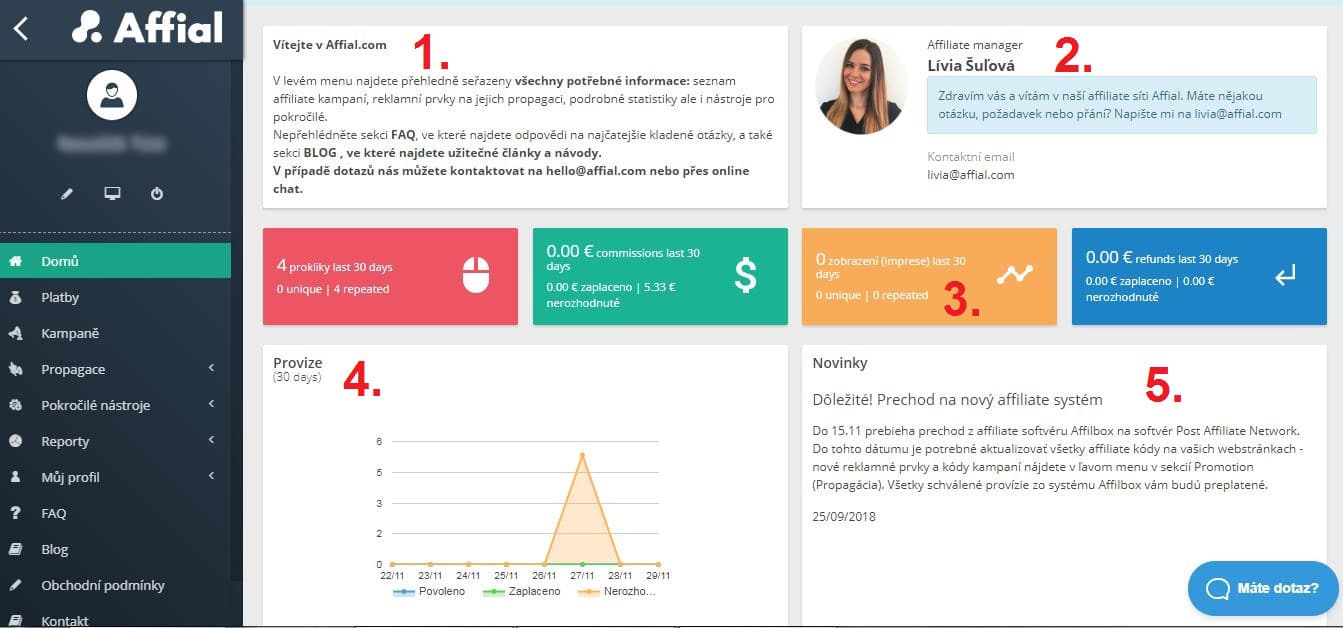
Task: Click the text 0 unique | 4 repeated
Action: 332,289
